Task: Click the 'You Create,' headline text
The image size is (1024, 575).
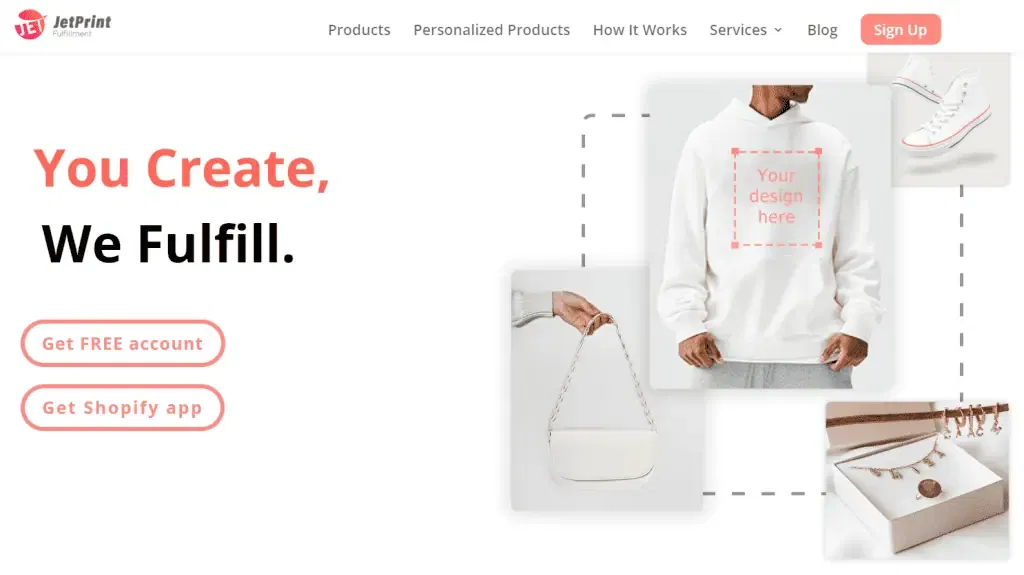Action: click(182, 169)
